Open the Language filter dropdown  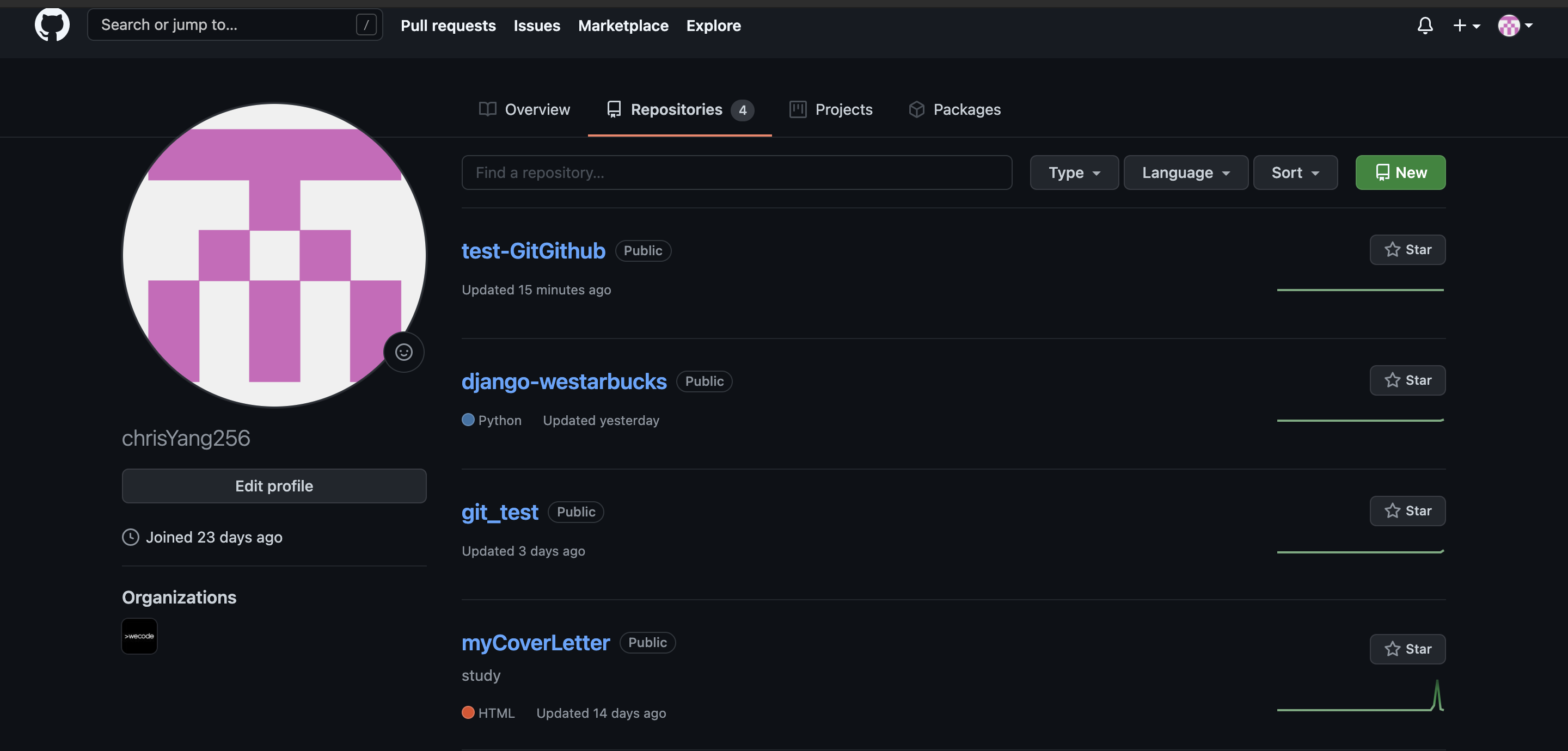[x=1185, y=173]
